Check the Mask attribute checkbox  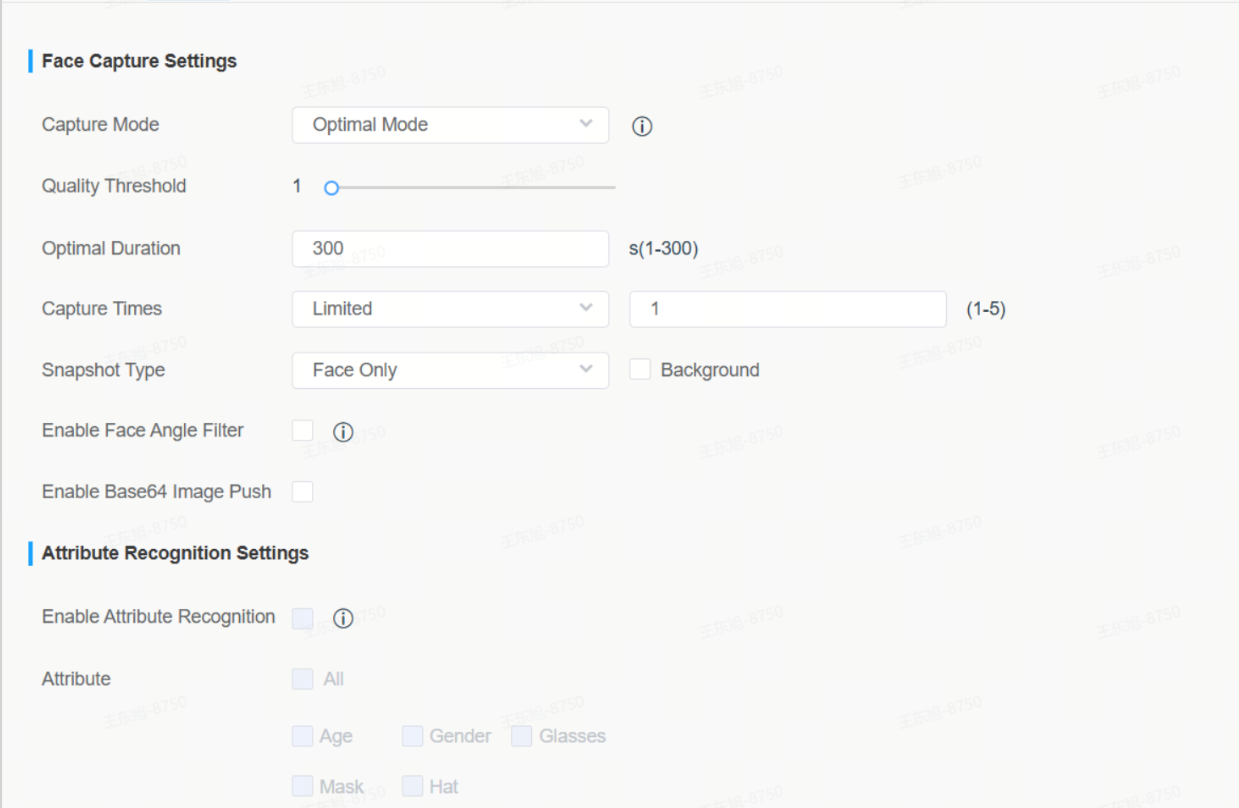[x=303, y=786]
